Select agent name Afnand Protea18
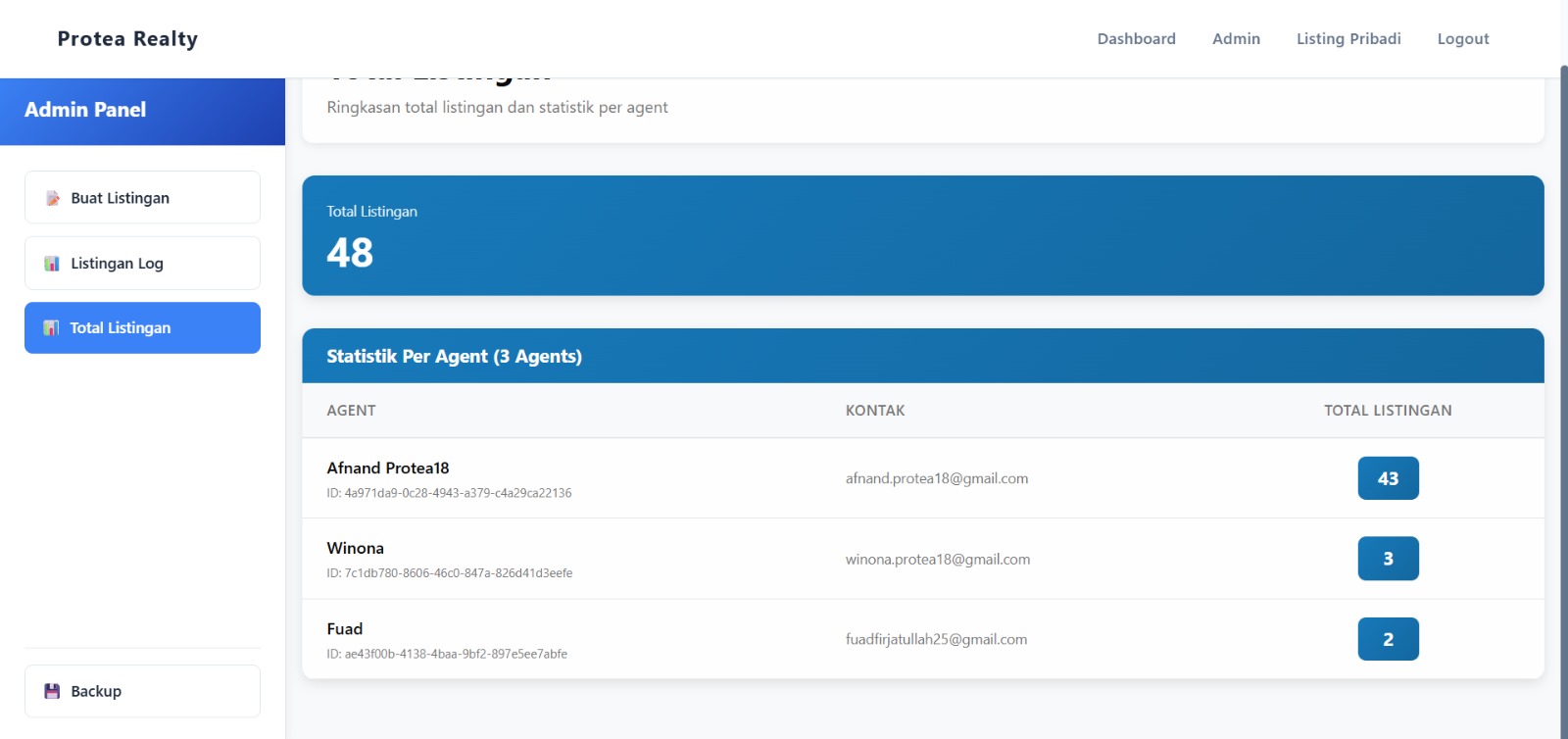1568x739 pixels. pyautogui.click(x=388, y=468)
